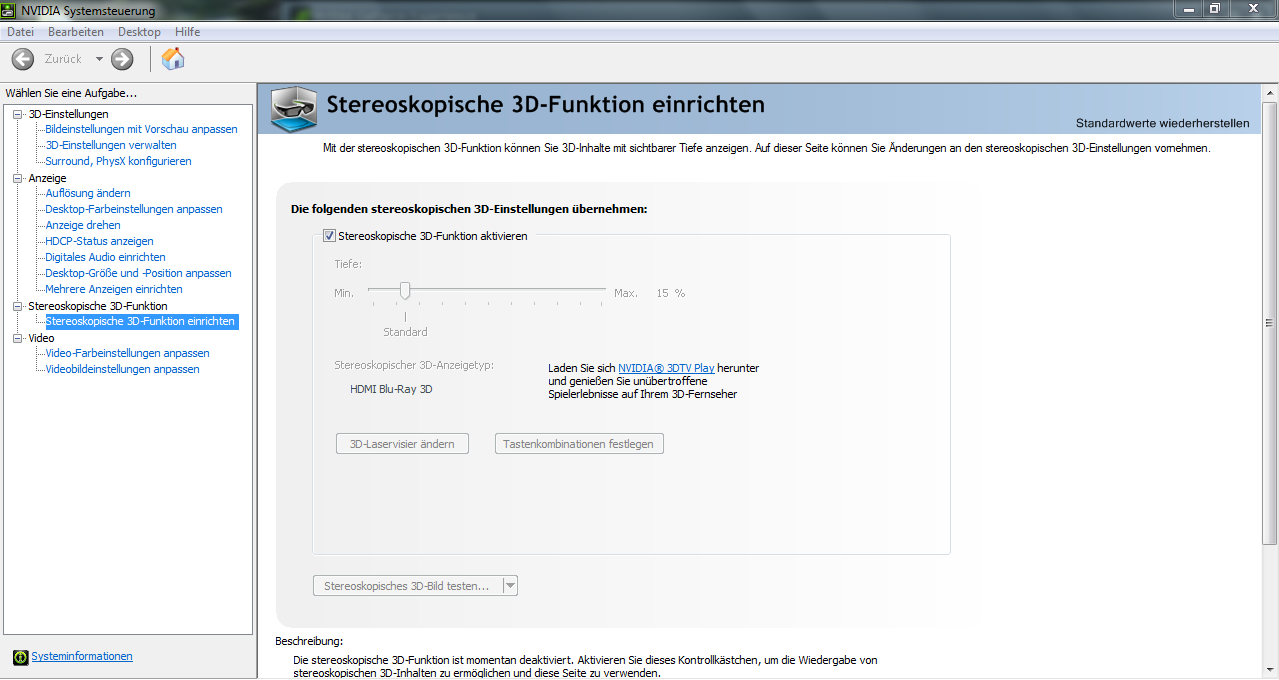Collapse the Video tree node
1279x680 pixels.
click(x=17, y=338)
